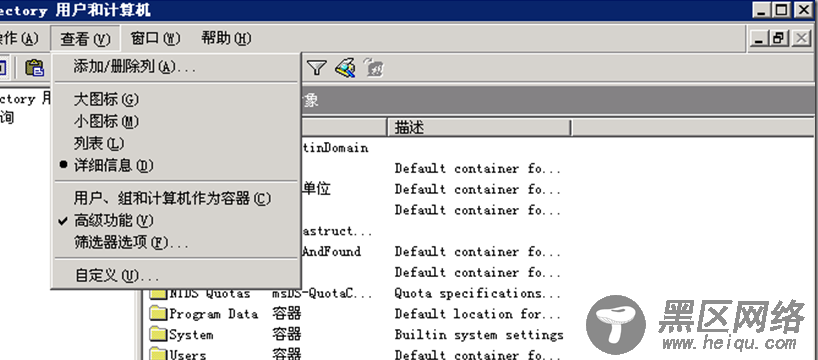Image resolution: width=818 pixels, height=360 pixels.
Task: Minimize the inner MMC child window
Action: pos(760,39)
